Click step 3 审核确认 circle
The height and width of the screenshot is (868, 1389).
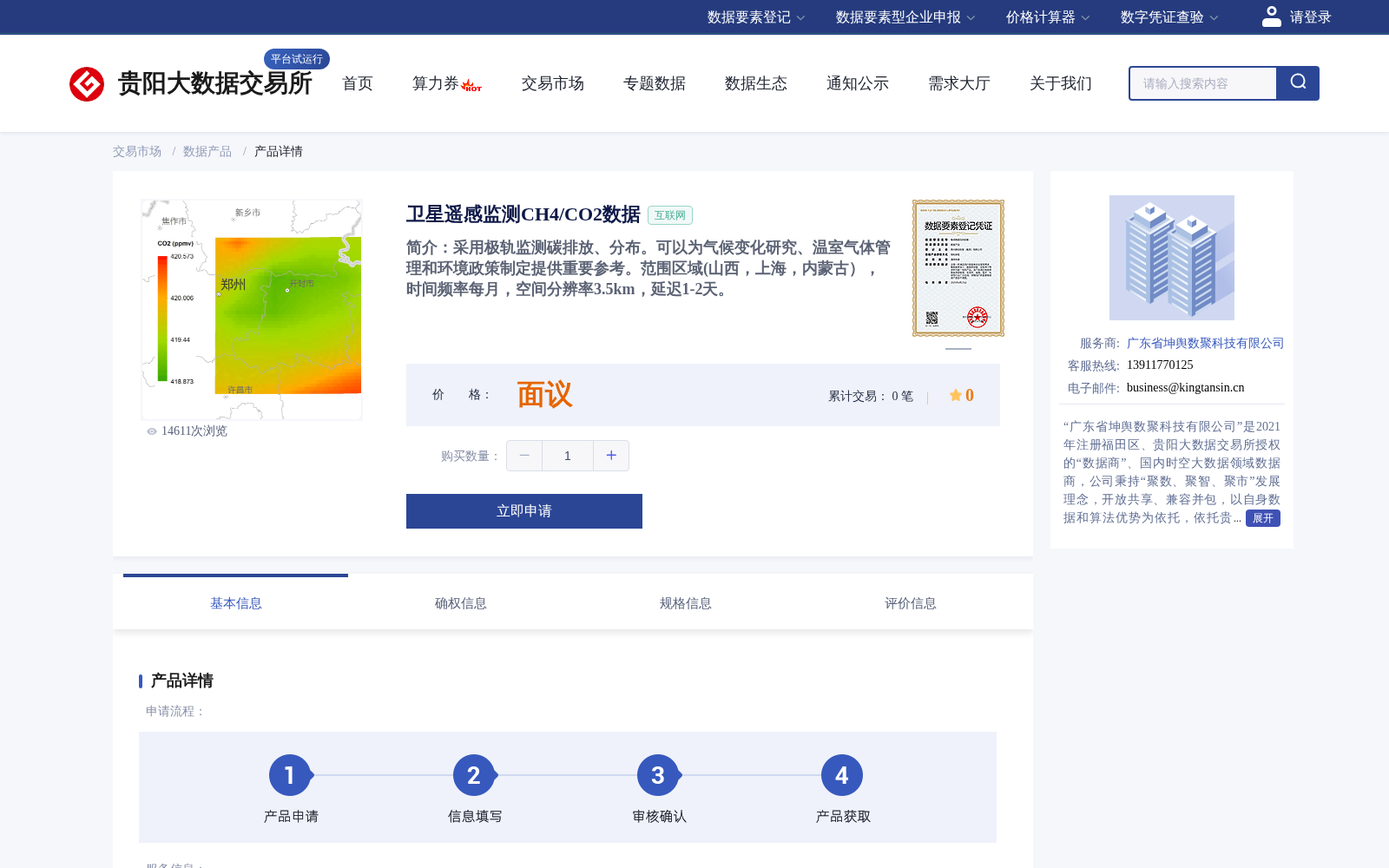[x=658, y=775]
